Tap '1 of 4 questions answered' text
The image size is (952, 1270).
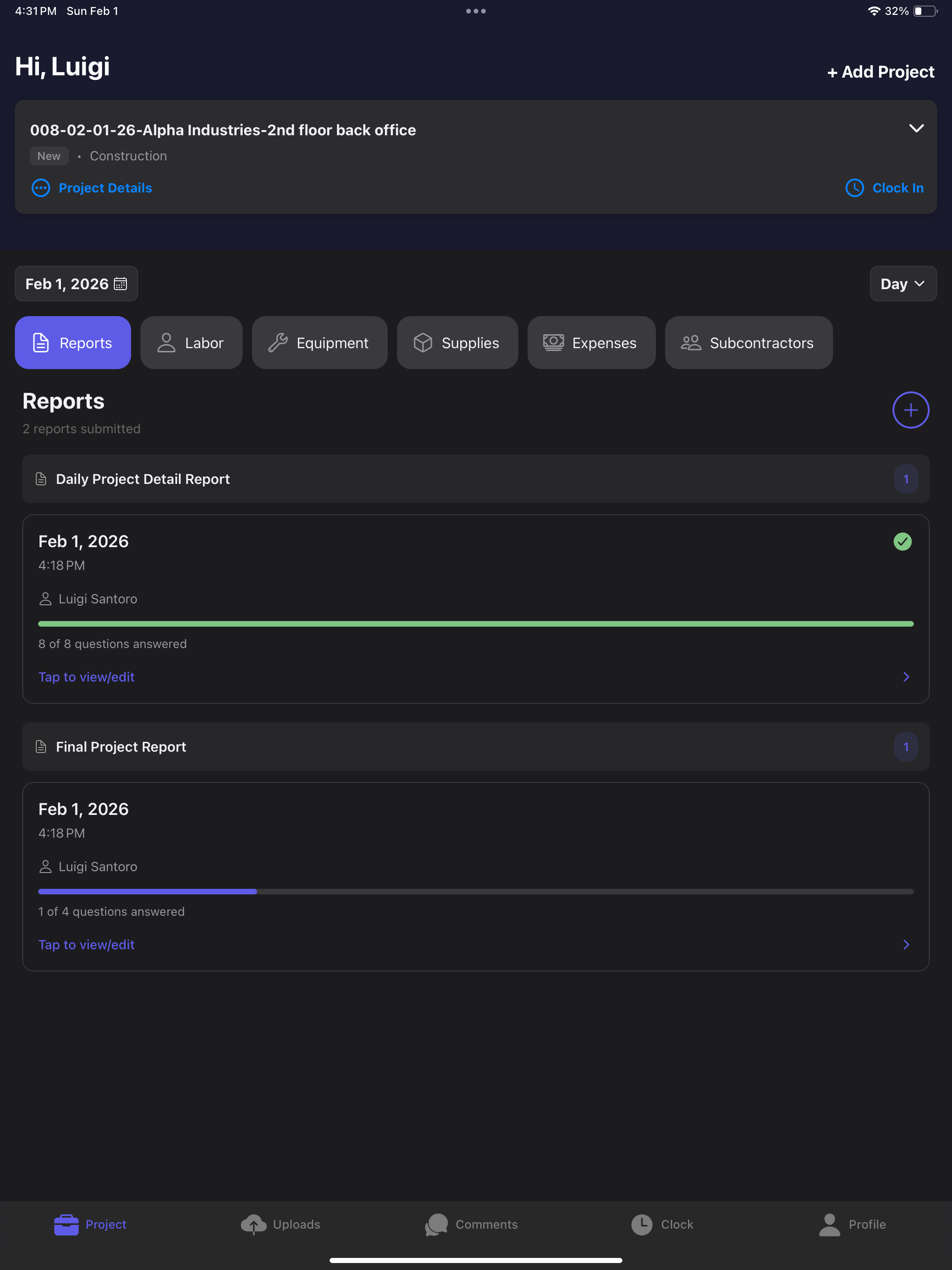point(112,911)
